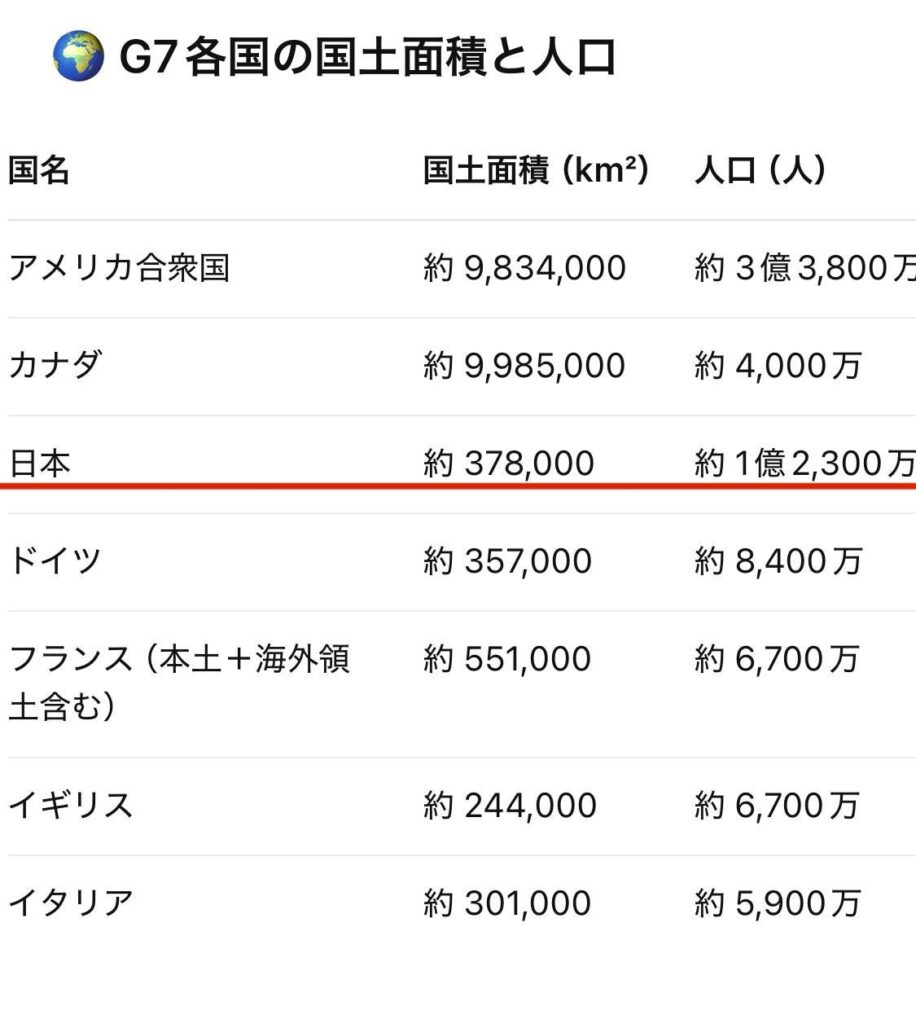Click the globe emoji icon in the title
The width and height of the screenshot is (916, 1024).
coord(77,57)
